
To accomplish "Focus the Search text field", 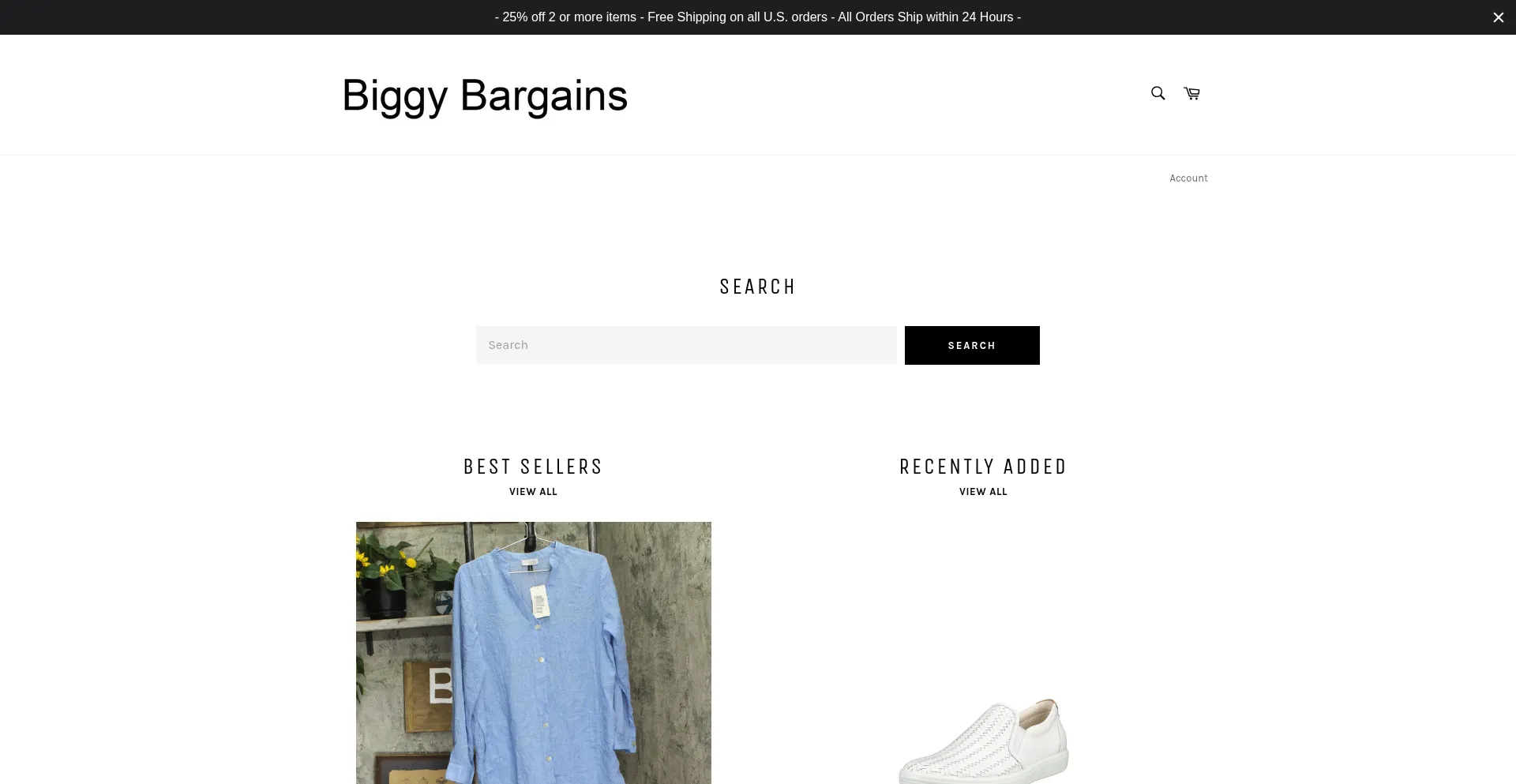I will (x=686, y=345).
